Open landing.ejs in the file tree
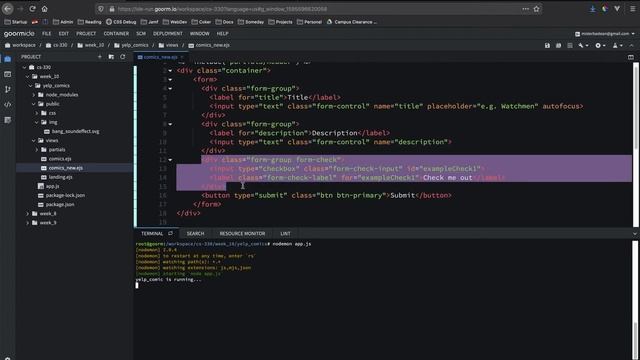This screenshot has width=640, height=360. (60, 177)
